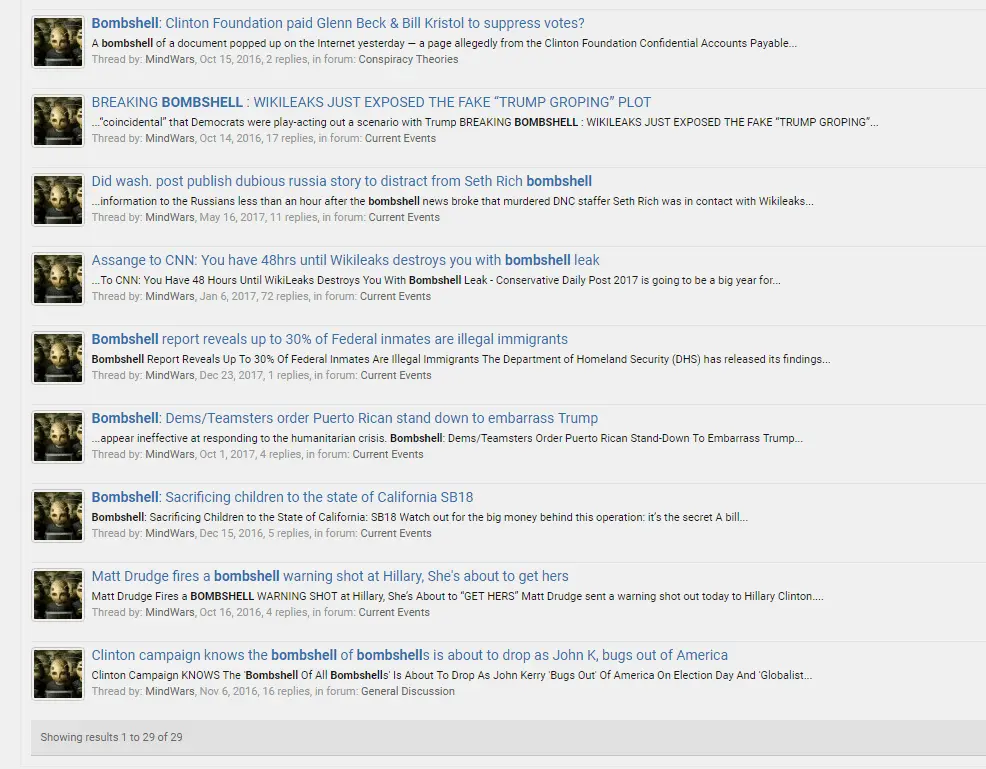Select snippet 'appear ineffective at responding to the humanitarian crisis'
Viewport: 986px width, 769px height.
[447, 438]
